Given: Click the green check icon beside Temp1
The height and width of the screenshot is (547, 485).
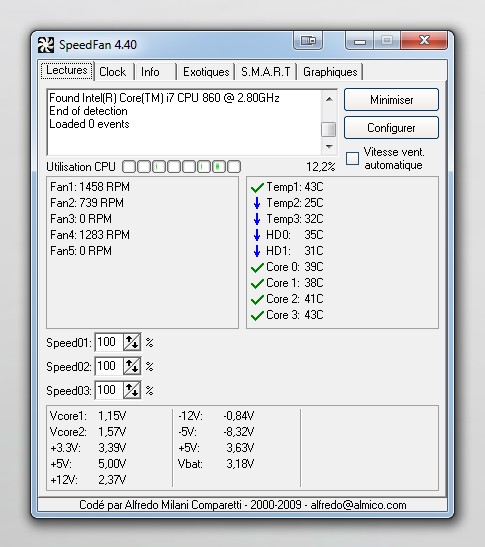Looking at the screenshot, I should pyautogui.click(x=257, y=188).
